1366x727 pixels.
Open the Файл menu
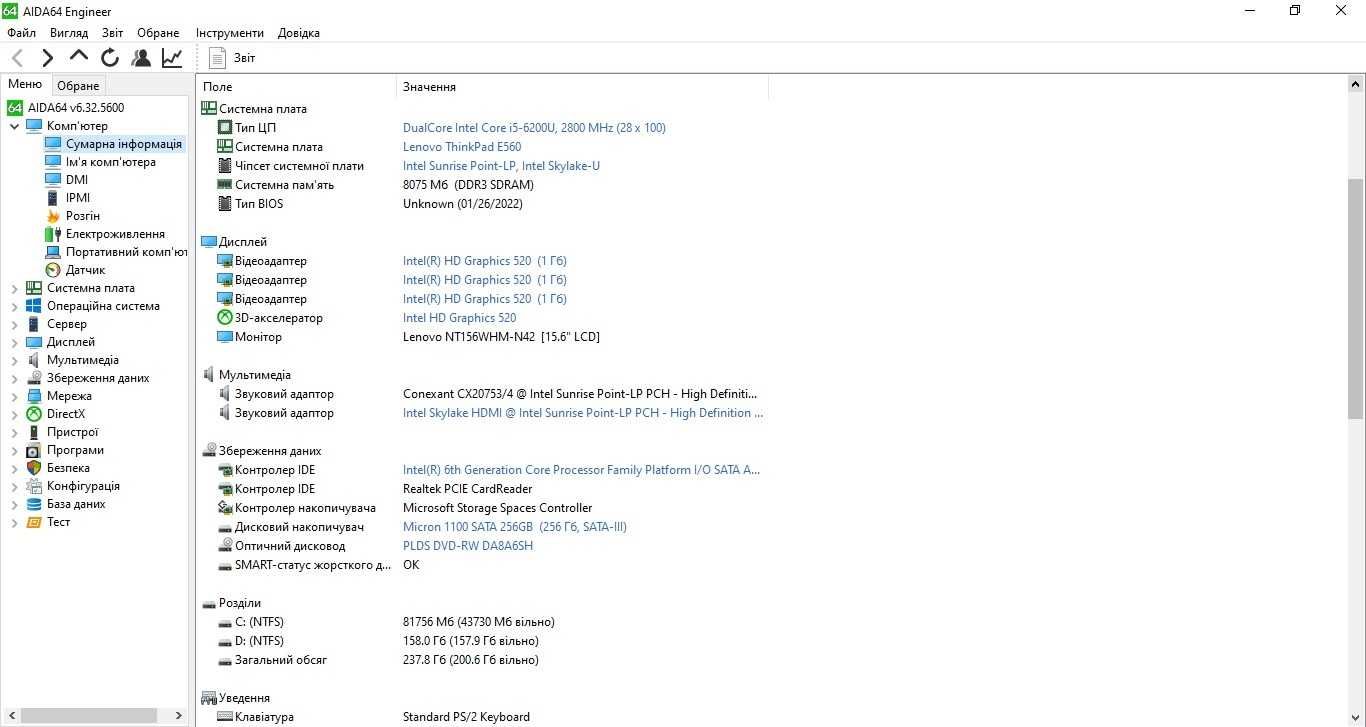pyautogui.click(x=21, y=33)
